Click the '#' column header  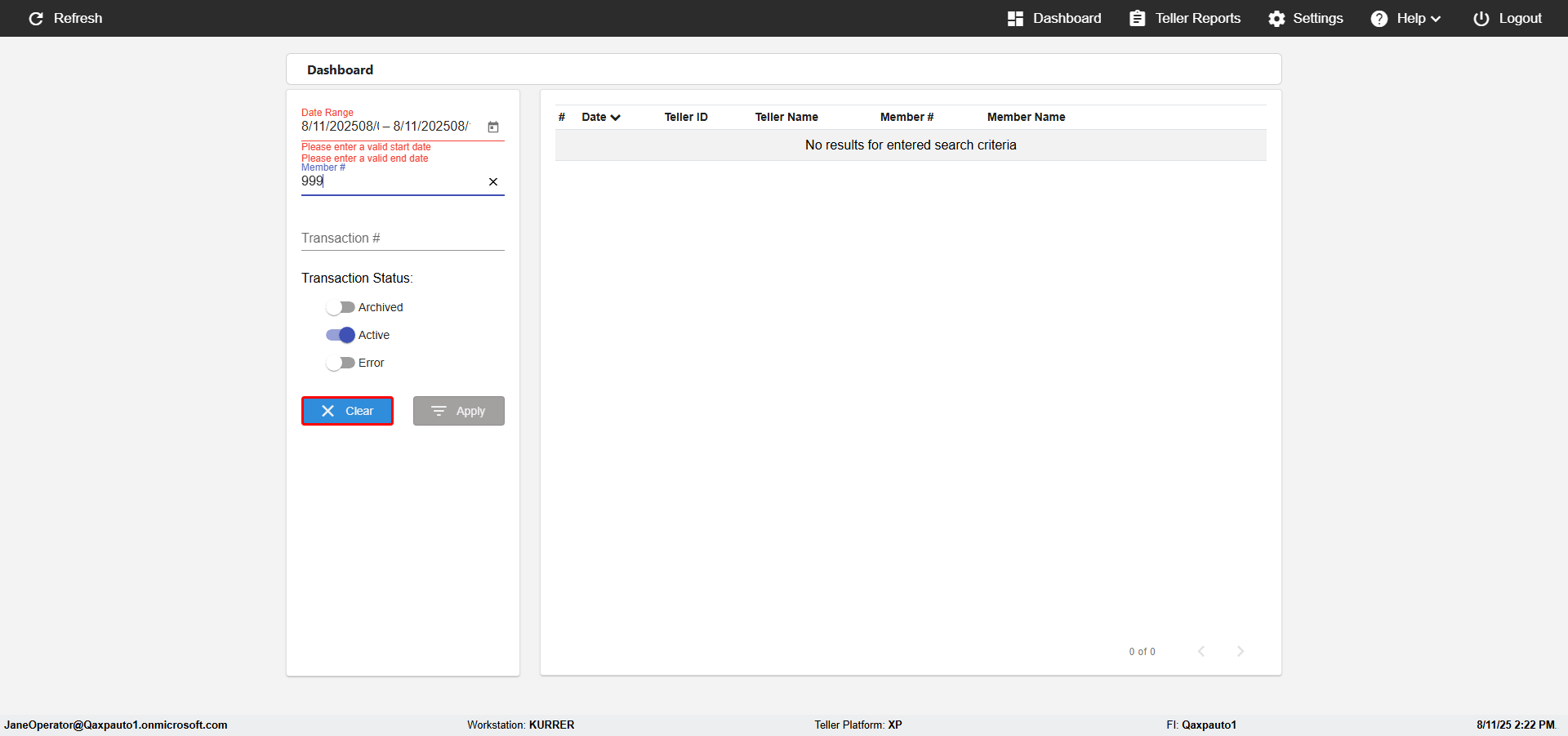click(562, 117)
